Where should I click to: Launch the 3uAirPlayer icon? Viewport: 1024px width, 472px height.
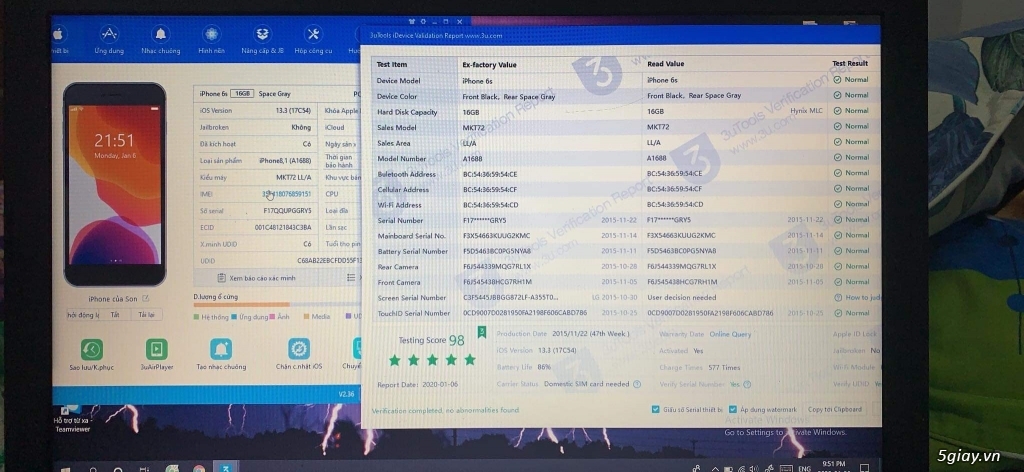tap(157, 349)
